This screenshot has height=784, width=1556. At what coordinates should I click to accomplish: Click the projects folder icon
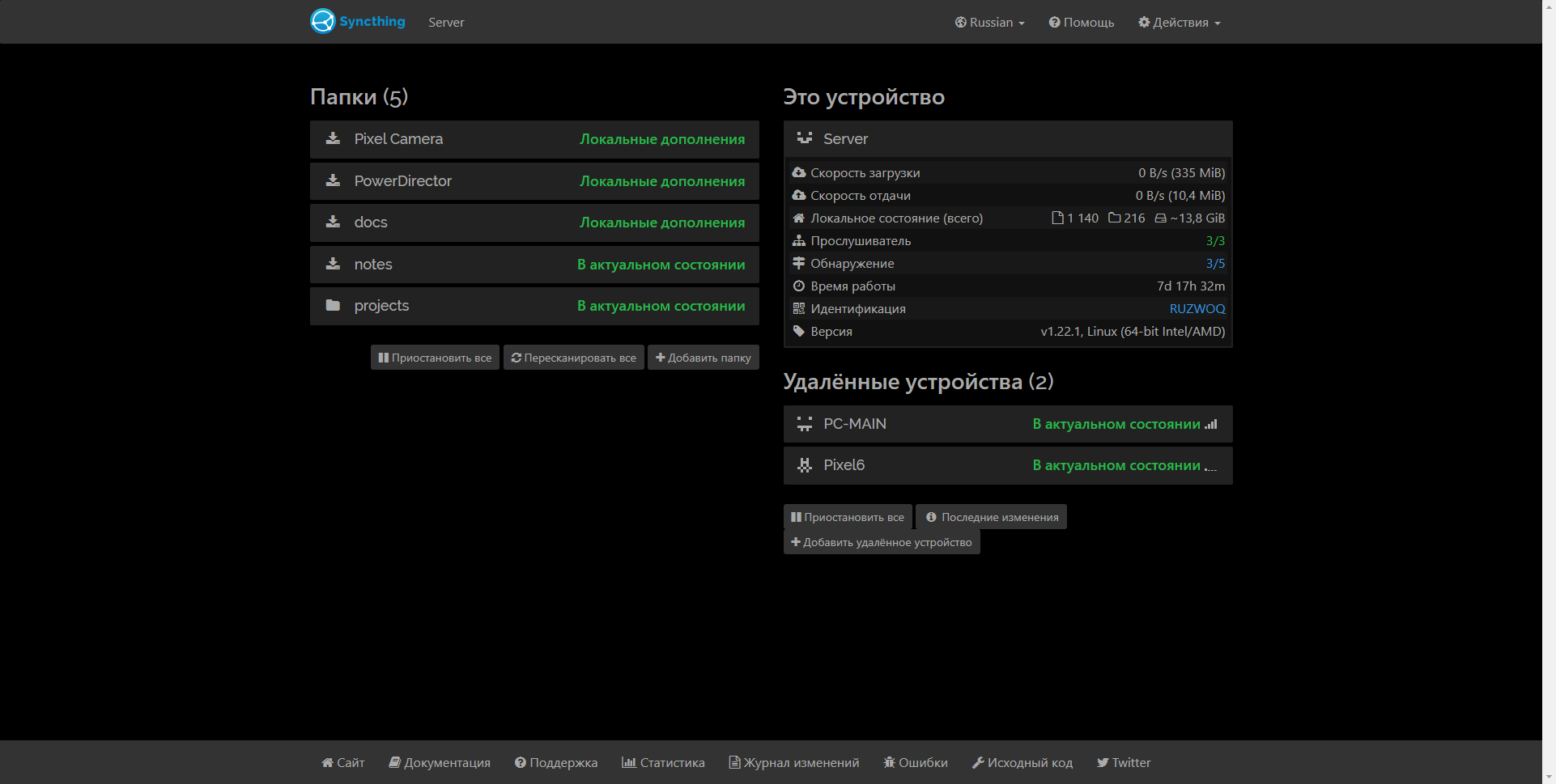click(x=333, y=305)
